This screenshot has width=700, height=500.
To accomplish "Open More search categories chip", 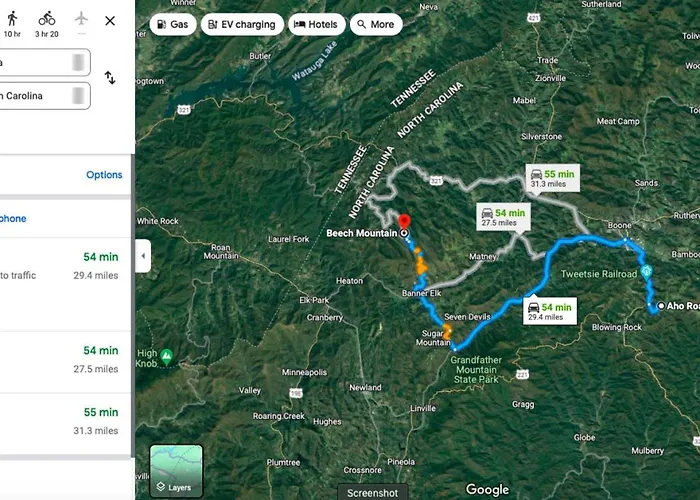I will [376, 24].
